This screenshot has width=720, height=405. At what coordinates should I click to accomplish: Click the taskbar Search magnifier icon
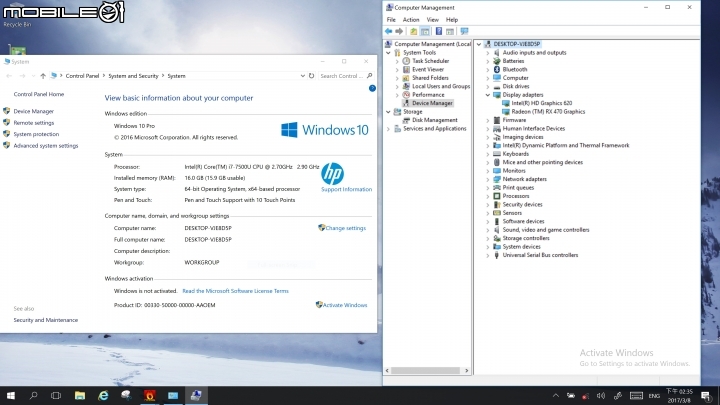tap(33, 395)
